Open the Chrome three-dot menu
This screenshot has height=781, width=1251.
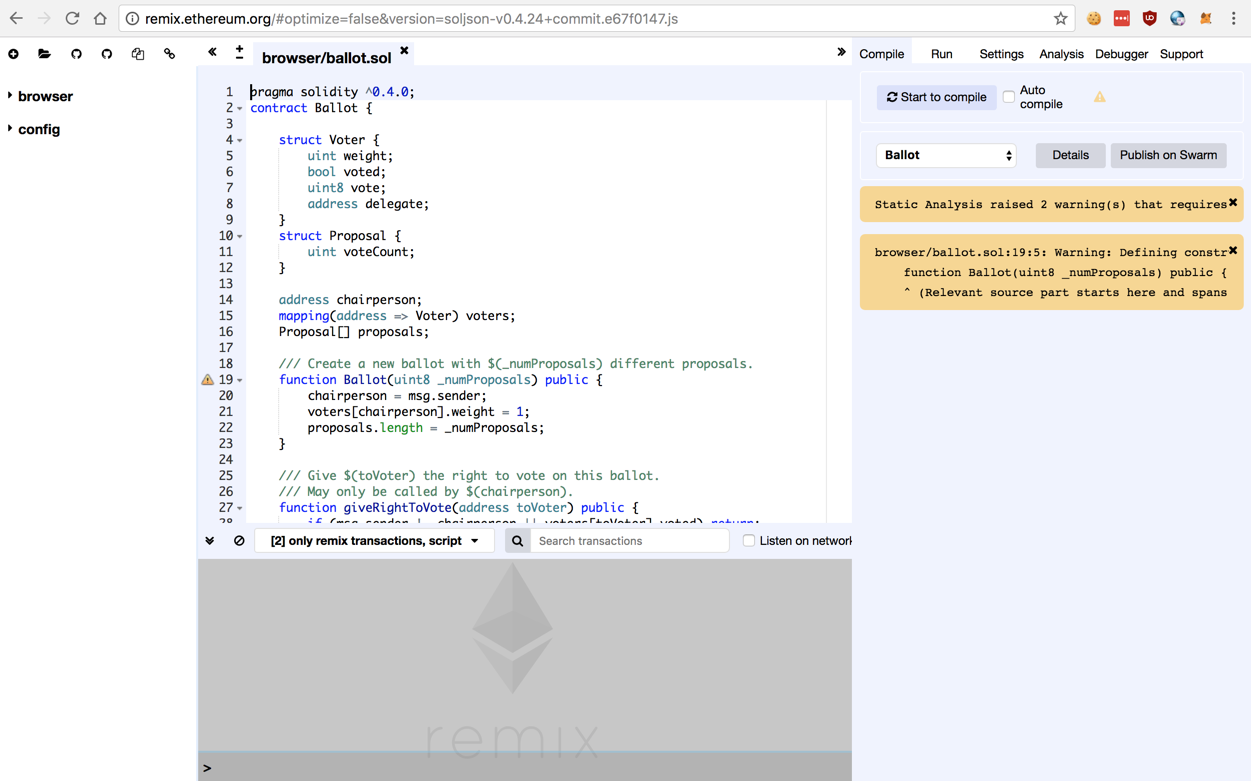pos(1234,18)
